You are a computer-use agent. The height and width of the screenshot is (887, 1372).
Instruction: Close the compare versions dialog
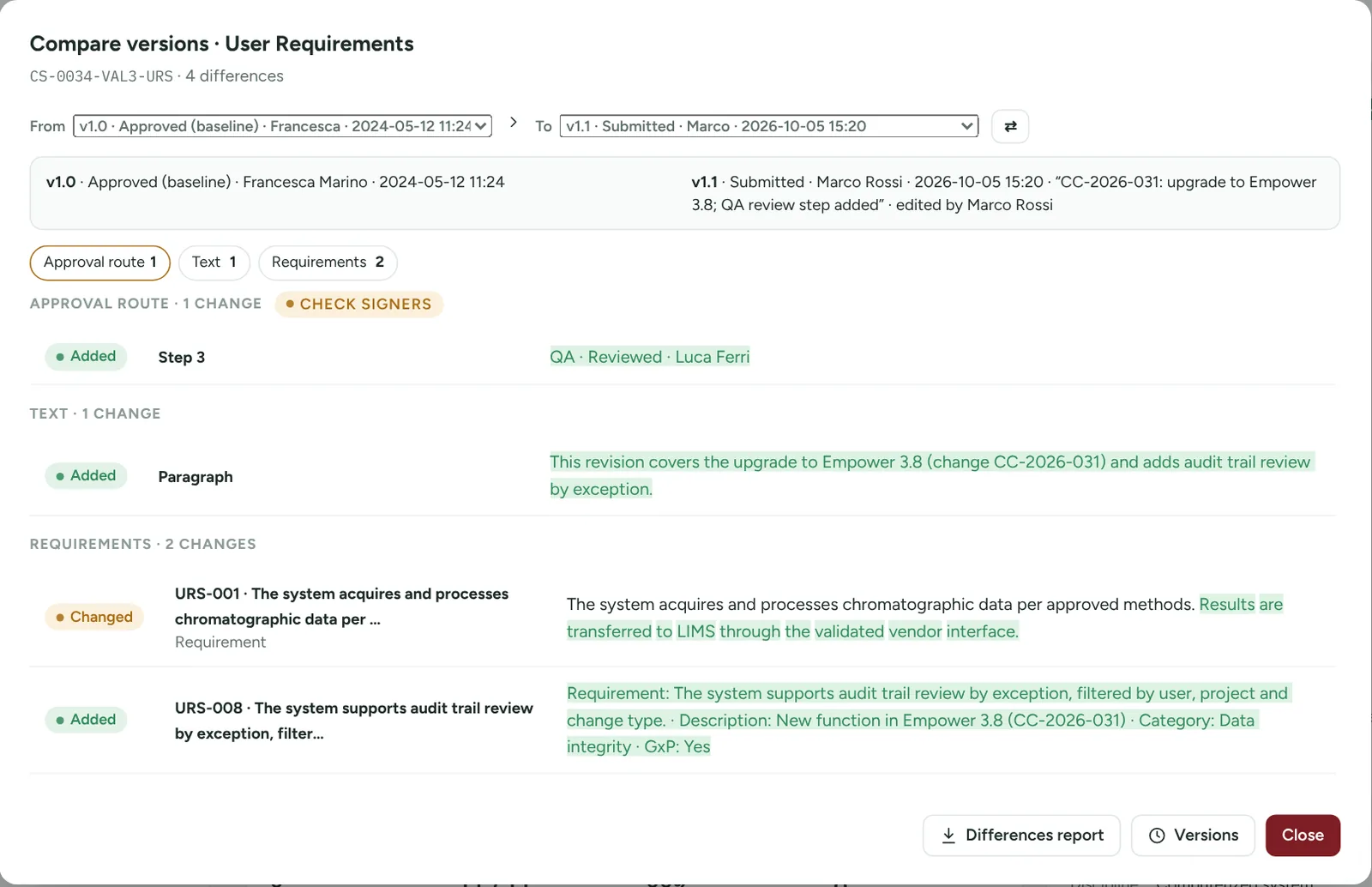(1303, 836)
